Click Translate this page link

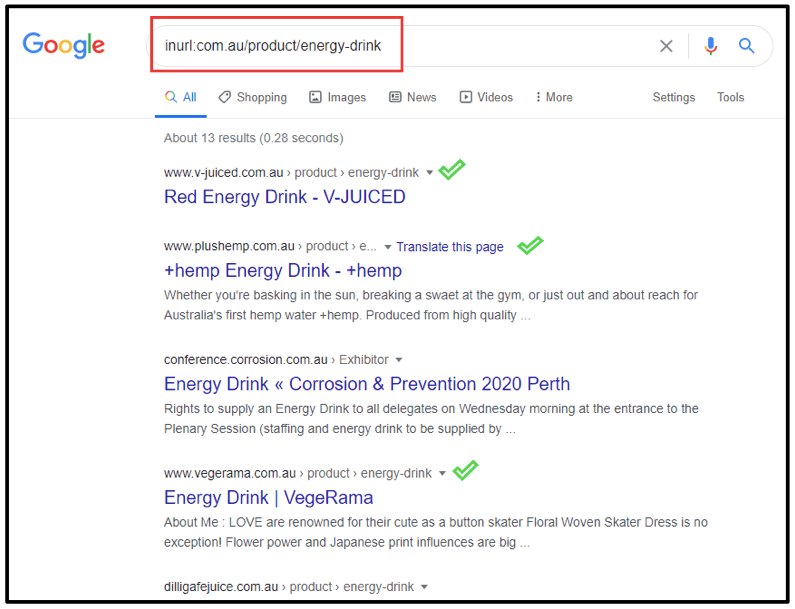coord(450,247)
